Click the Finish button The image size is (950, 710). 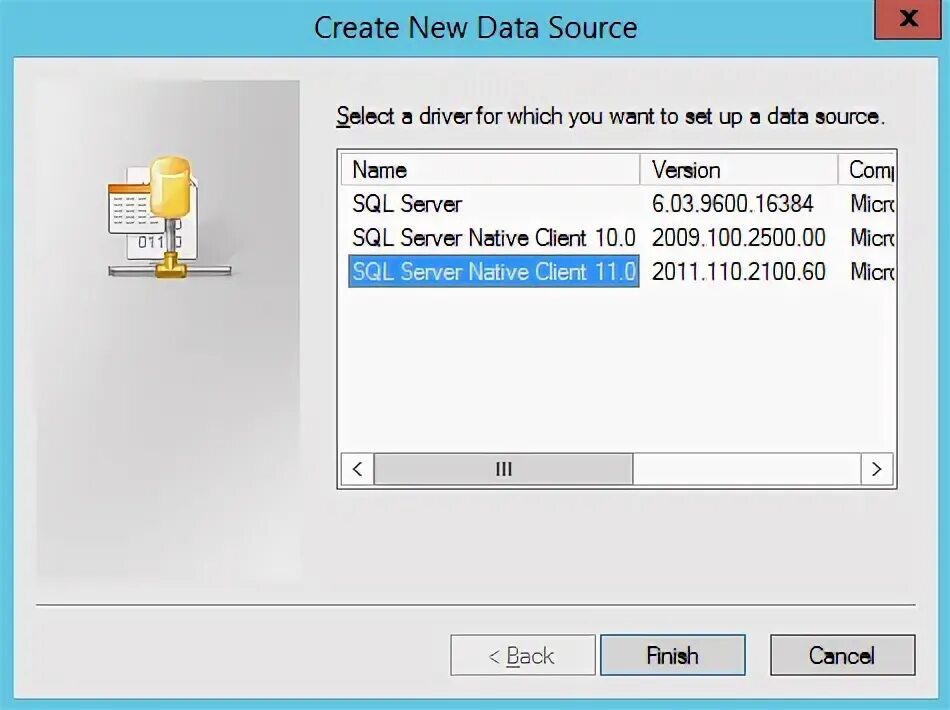673,655
